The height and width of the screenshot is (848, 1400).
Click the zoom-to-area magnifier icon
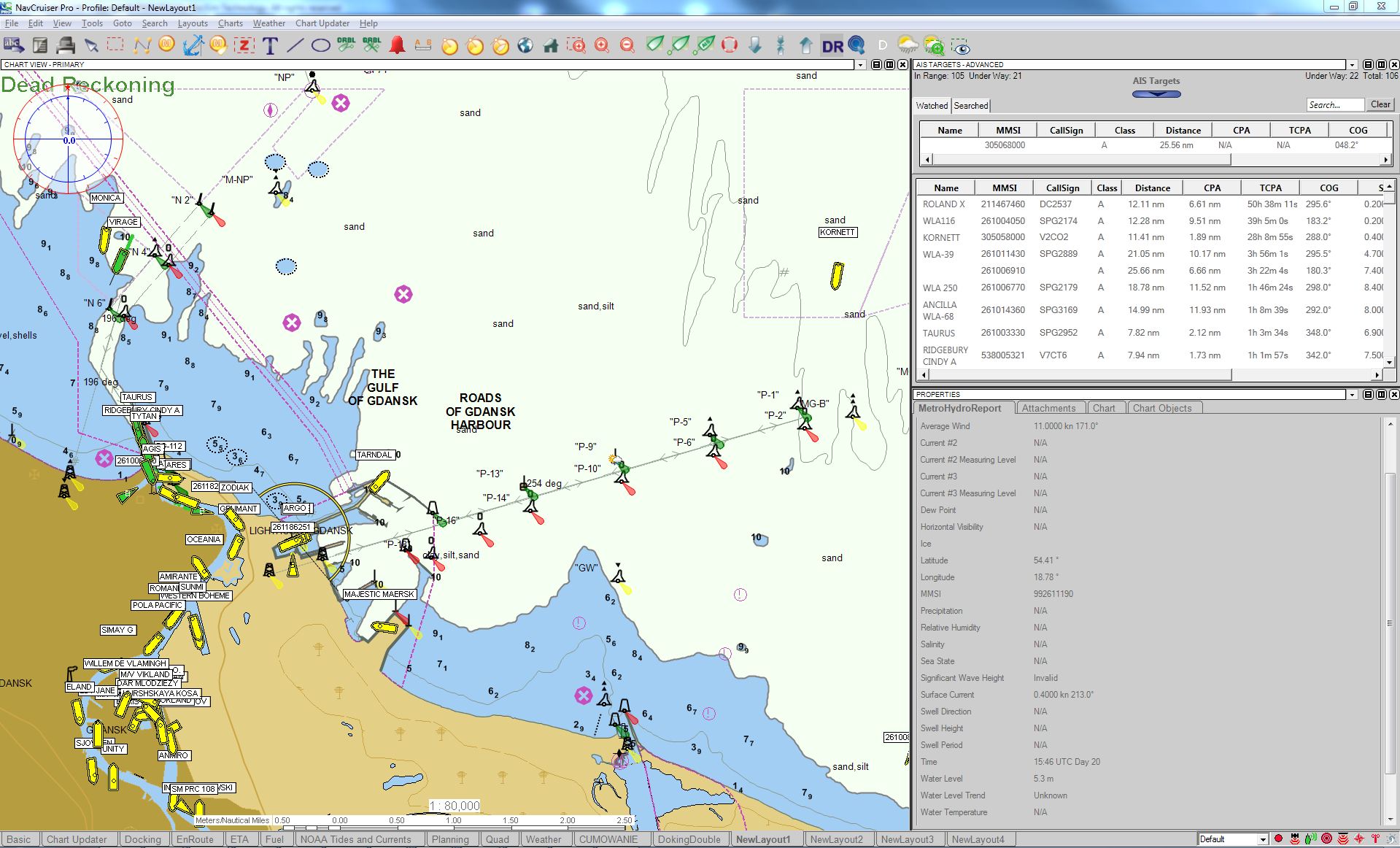click(x=576, y=46)
